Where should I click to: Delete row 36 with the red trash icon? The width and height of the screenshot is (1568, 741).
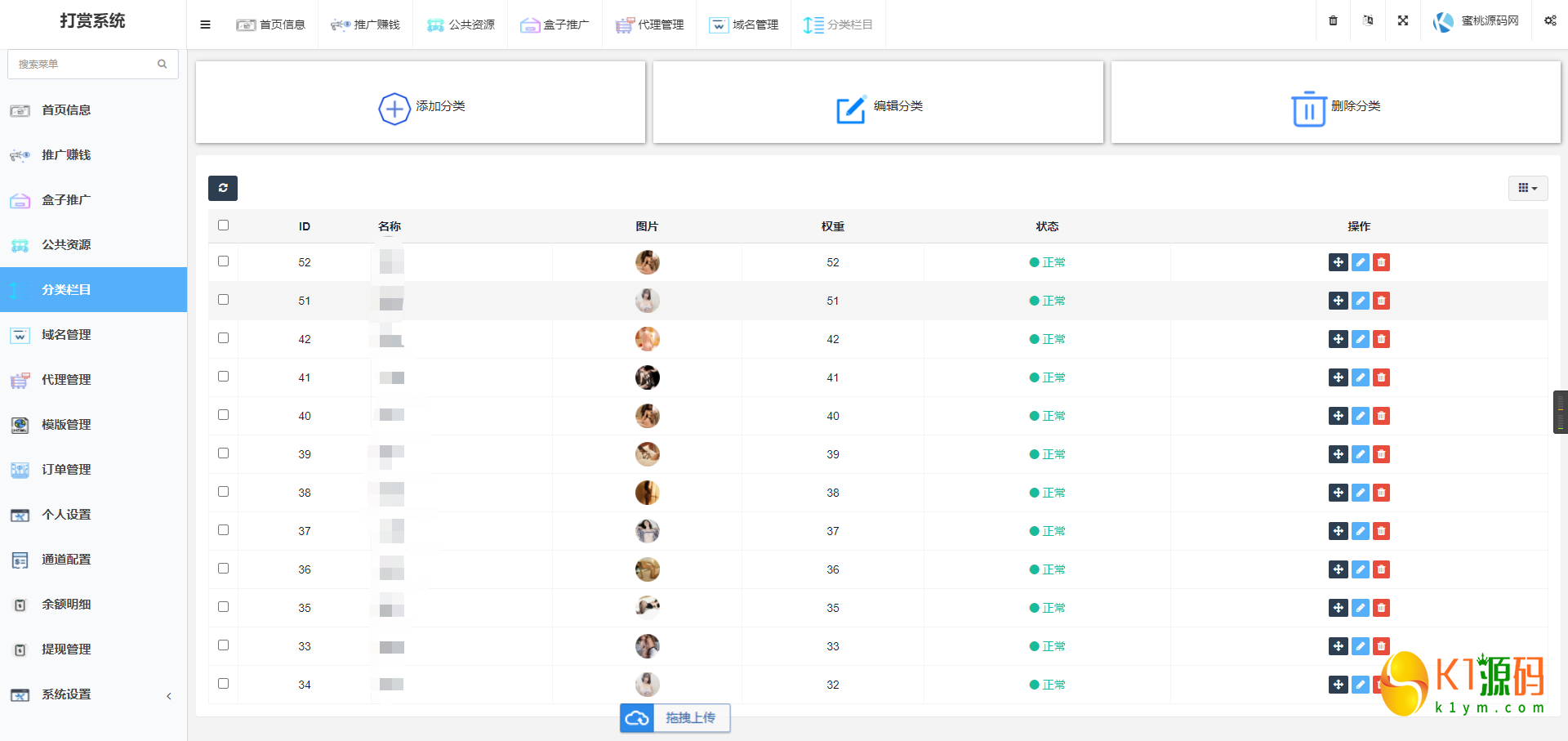pos(1381,569)
